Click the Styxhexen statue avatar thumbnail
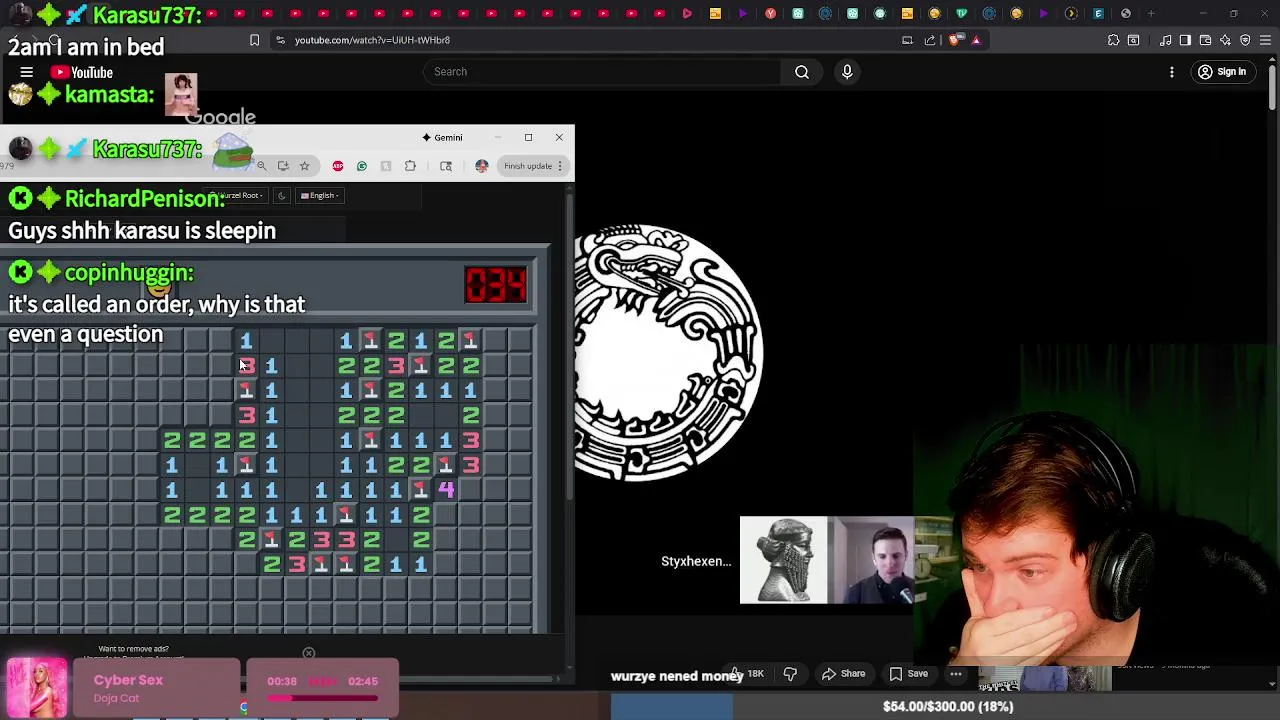The image size is (1280, 720). pyautogui.click(x=783, y=560)
